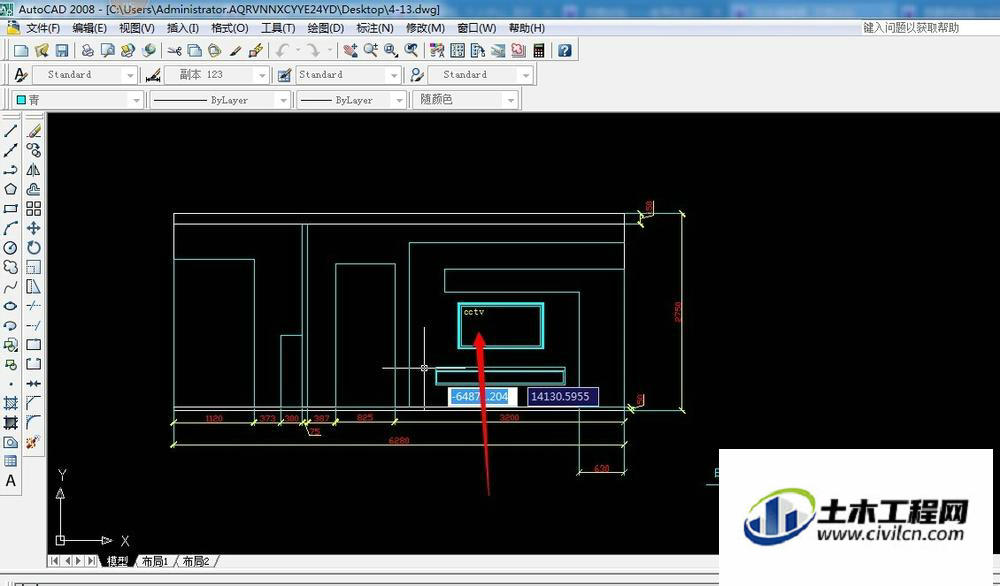Open the 标注(N) menu

(x=374, y=28)
